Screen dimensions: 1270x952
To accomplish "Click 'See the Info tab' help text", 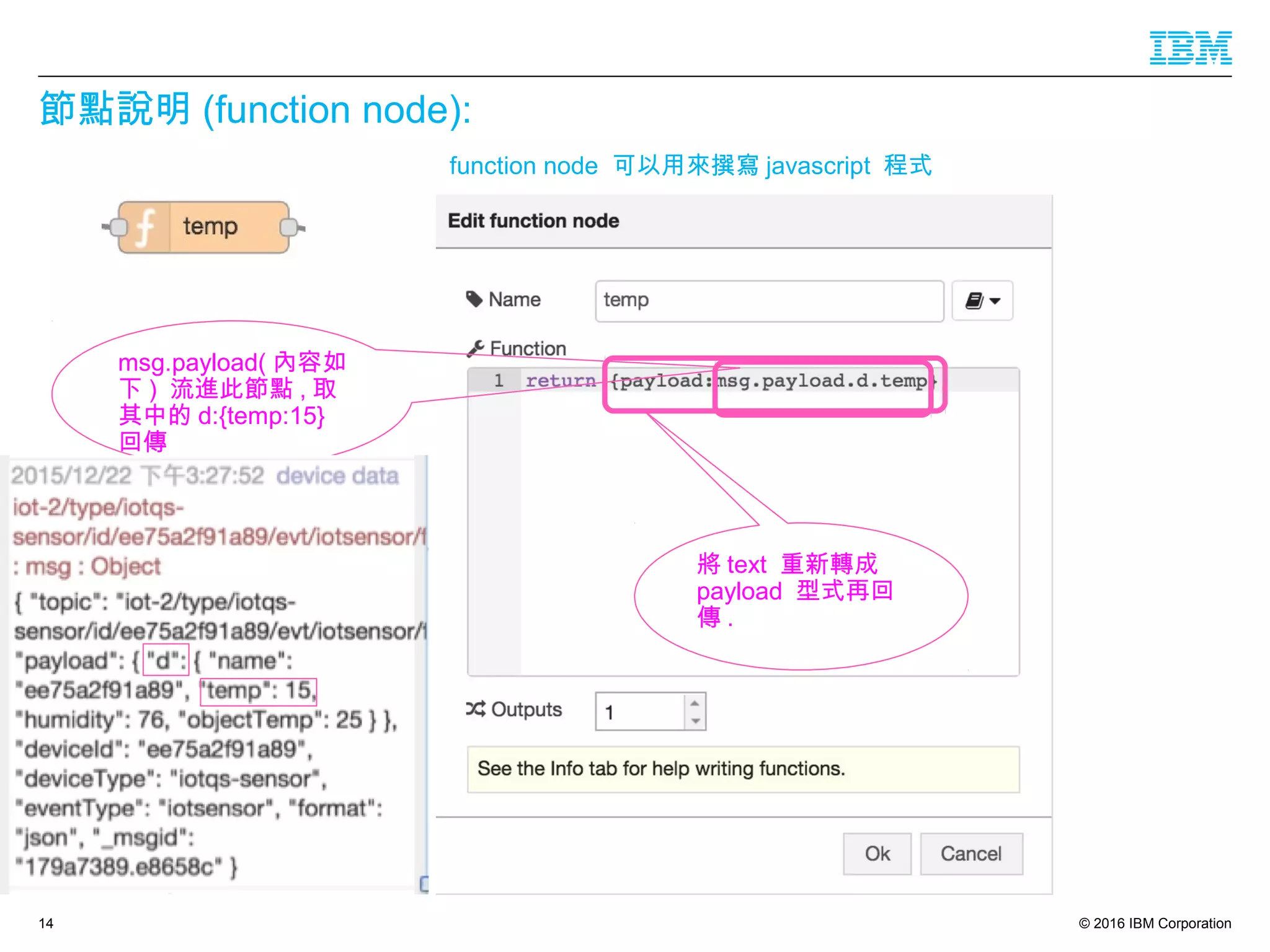I will tap(661, 769).
